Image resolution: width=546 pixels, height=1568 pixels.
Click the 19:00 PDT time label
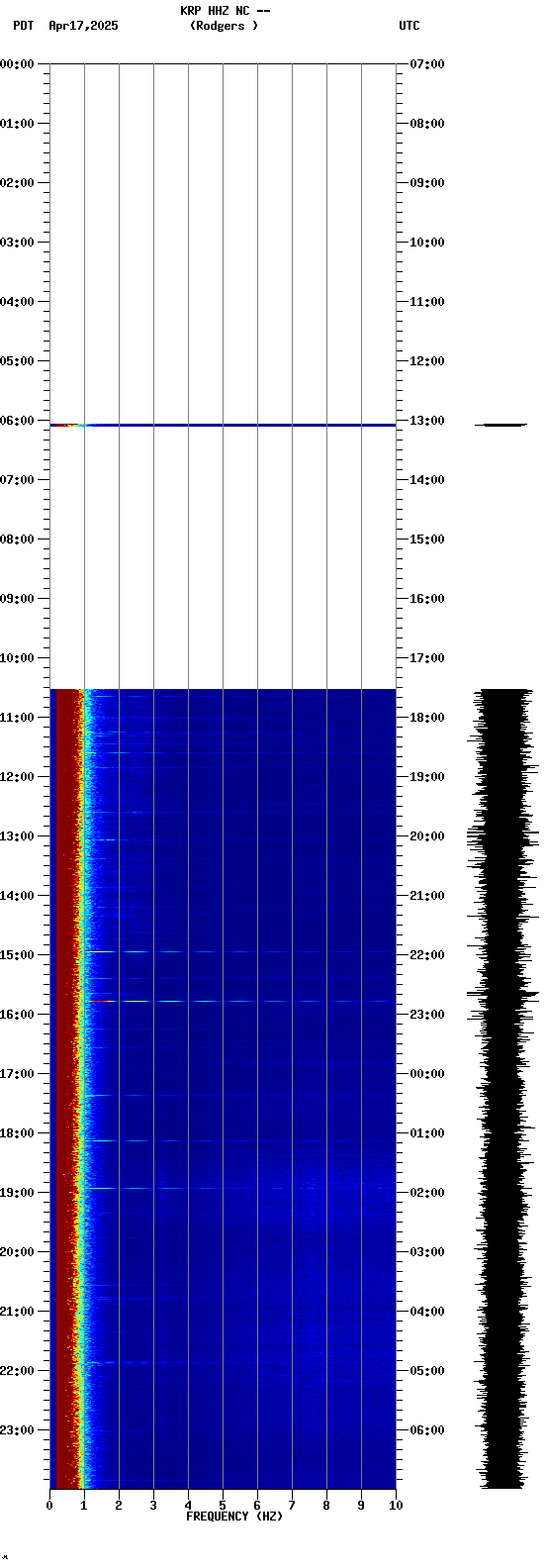coord(17,1193)
